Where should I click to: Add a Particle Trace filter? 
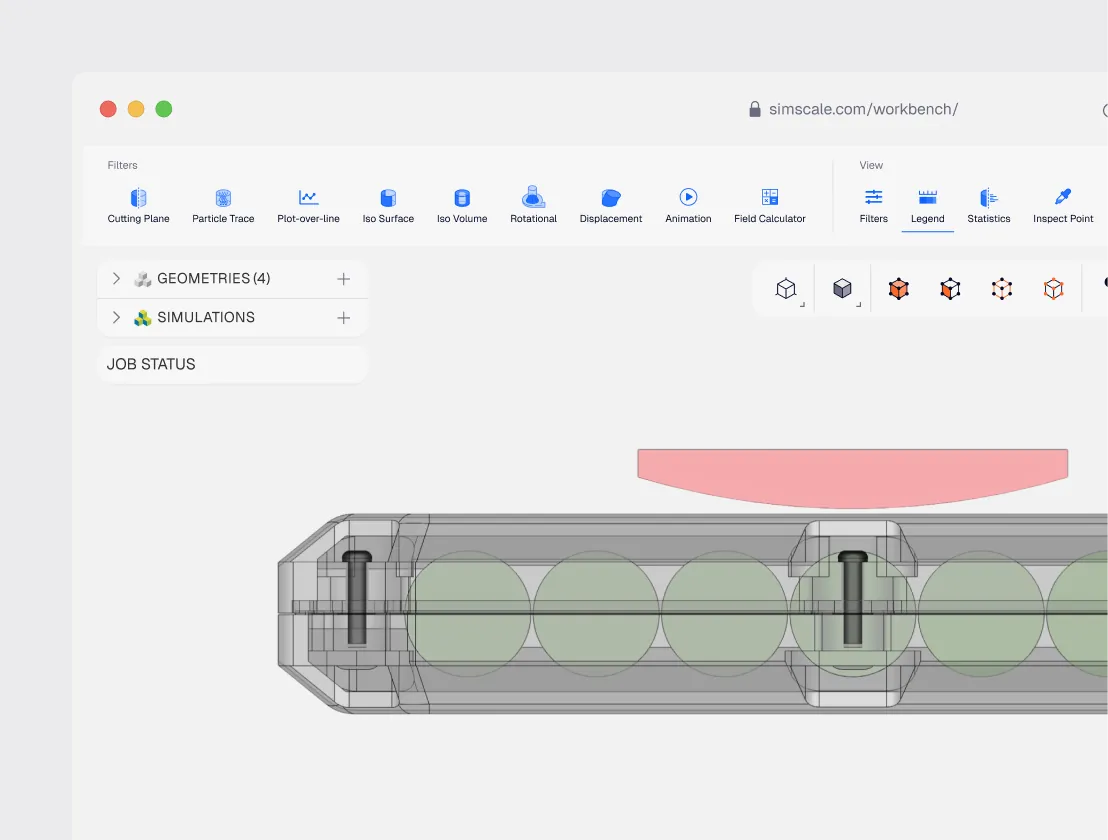point(223,206)
